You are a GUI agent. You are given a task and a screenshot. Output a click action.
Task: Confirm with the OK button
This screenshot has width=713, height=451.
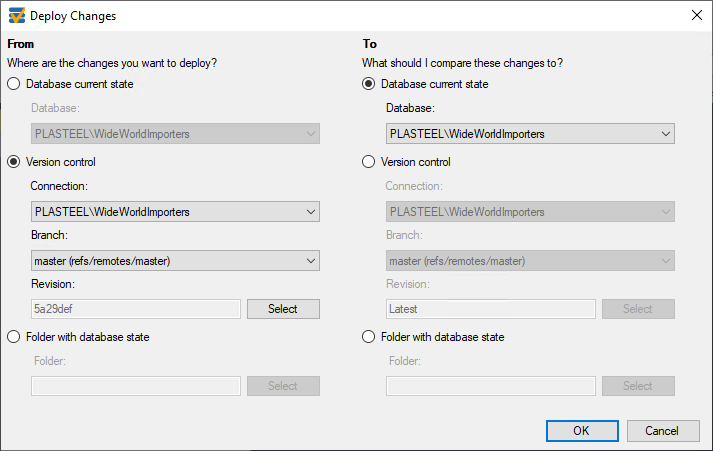pyautogui.click(x=582, y=431)
